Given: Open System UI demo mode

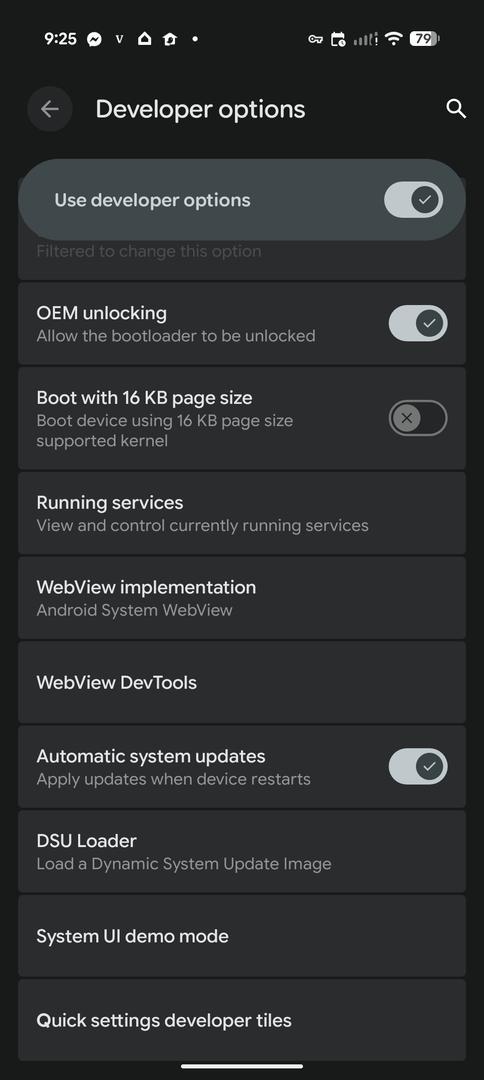Looking at the screenshot, I should 242,936.
